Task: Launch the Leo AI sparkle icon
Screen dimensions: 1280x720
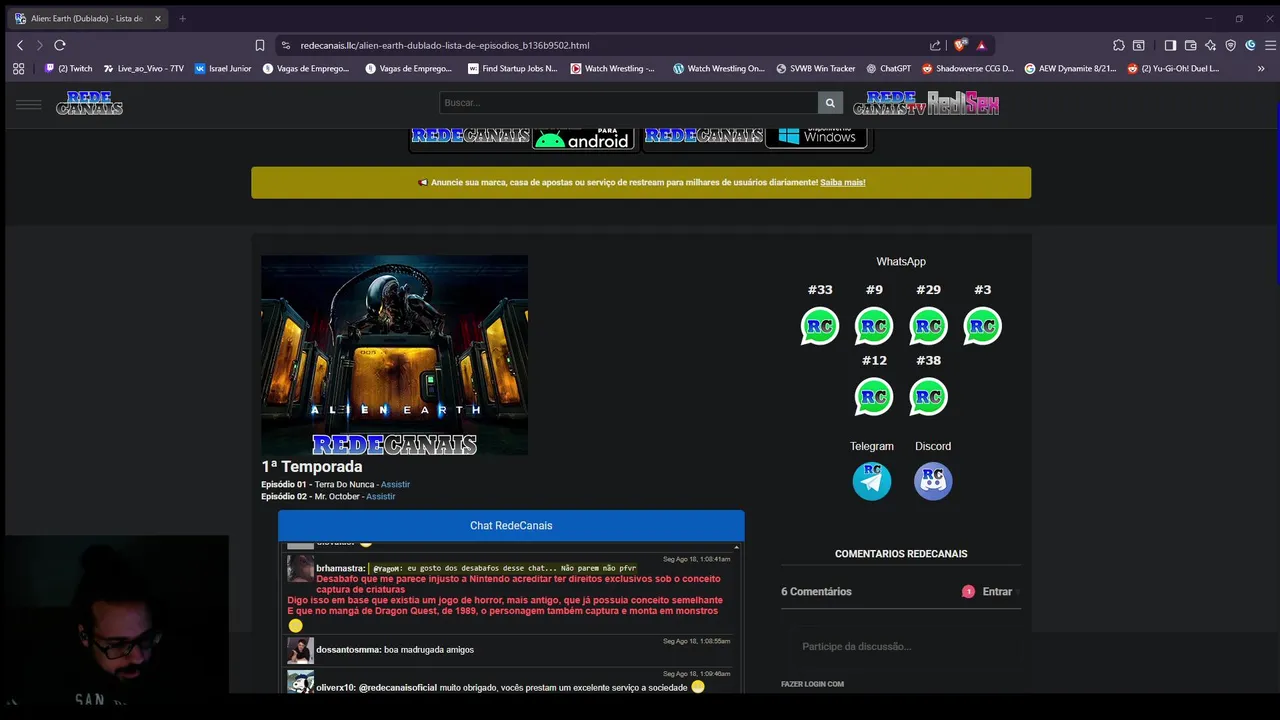Action: tap(1210, 45)
